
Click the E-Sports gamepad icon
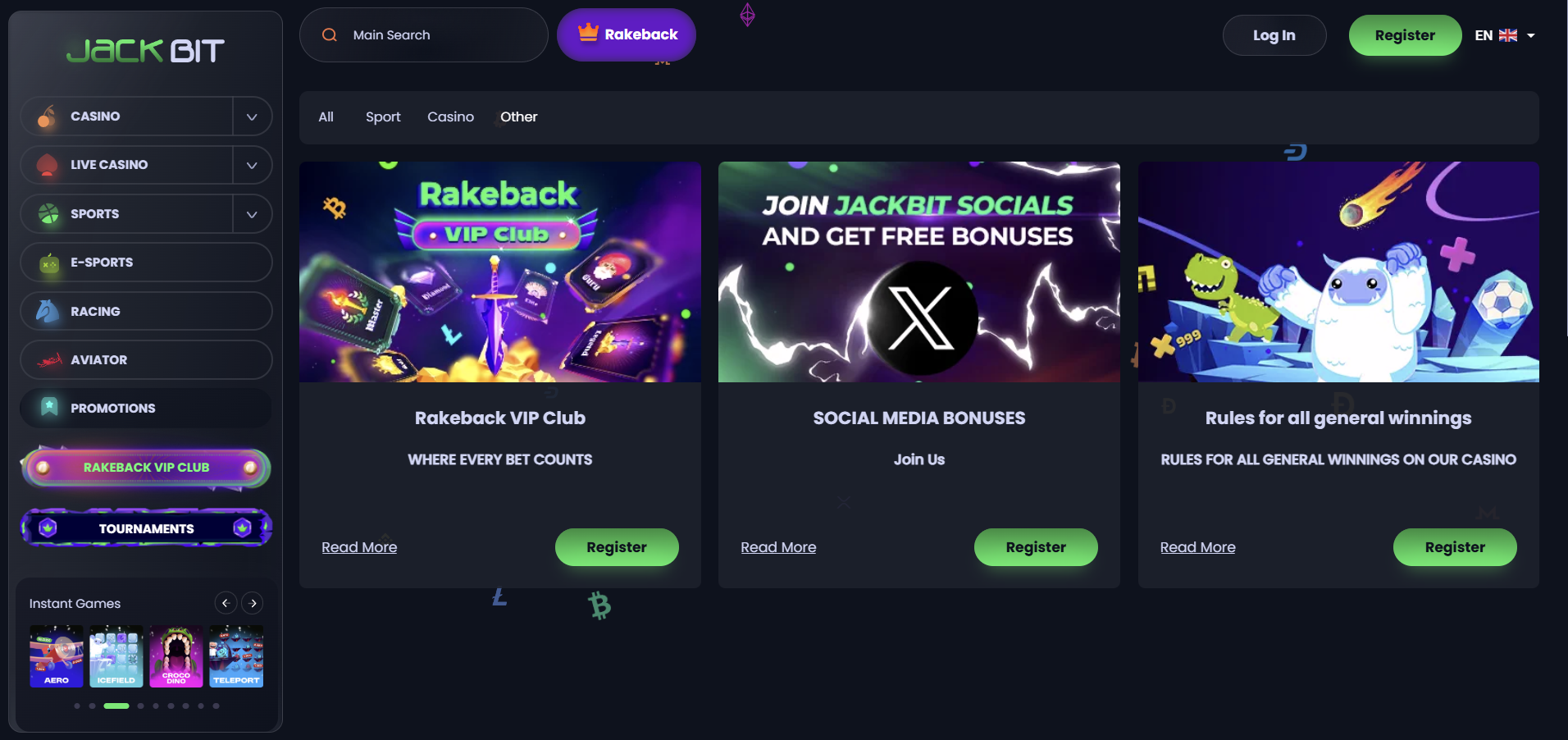(x=49, y=263)
